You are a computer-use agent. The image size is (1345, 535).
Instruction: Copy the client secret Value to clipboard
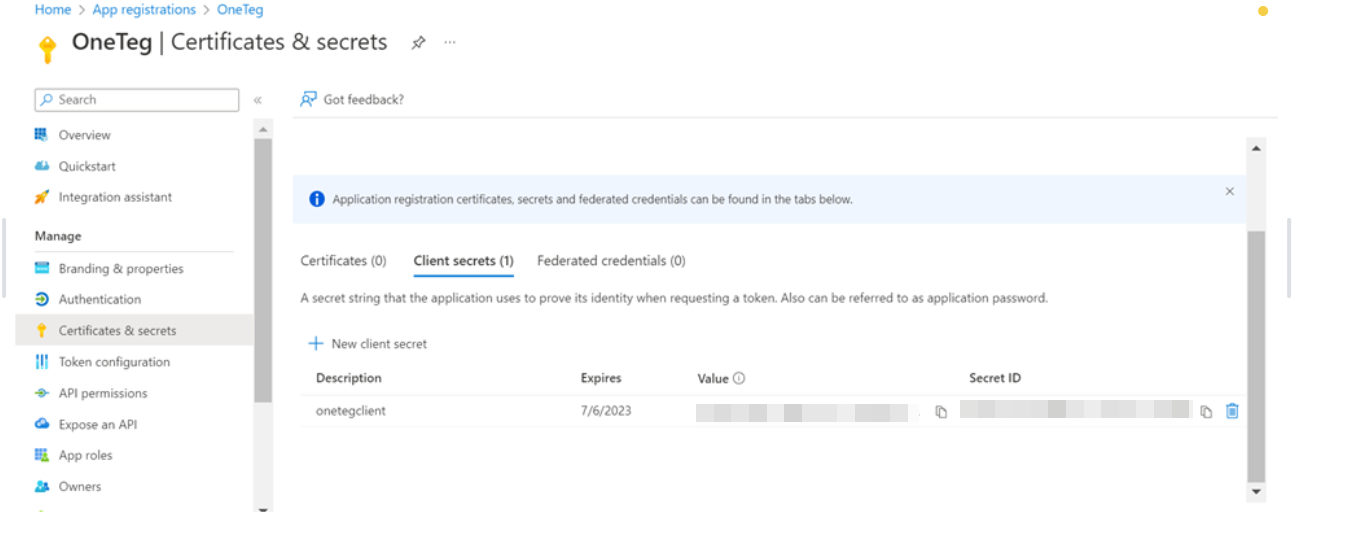941,412
